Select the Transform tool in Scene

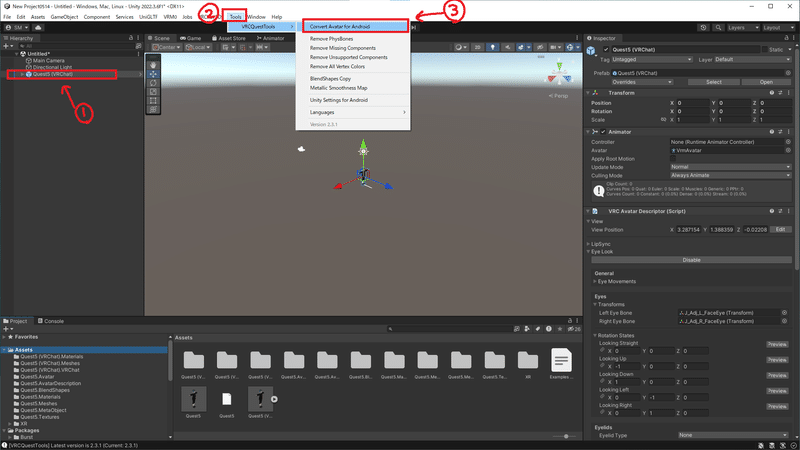(153, 109)
